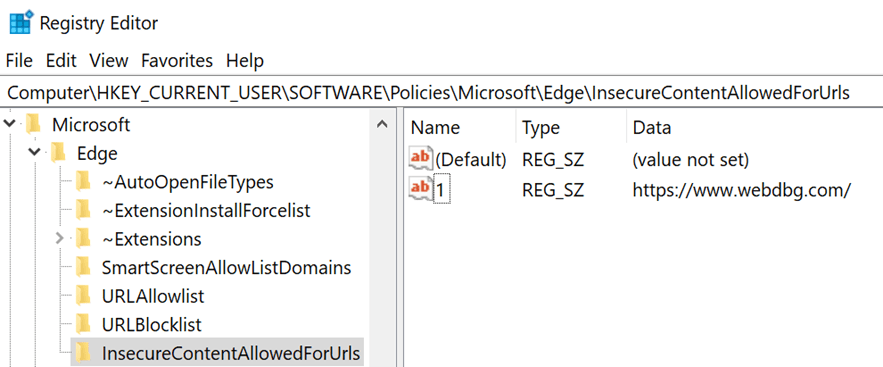Click REG_SZ type of value 1
The image size is (883, 367).
pos(553,190)
